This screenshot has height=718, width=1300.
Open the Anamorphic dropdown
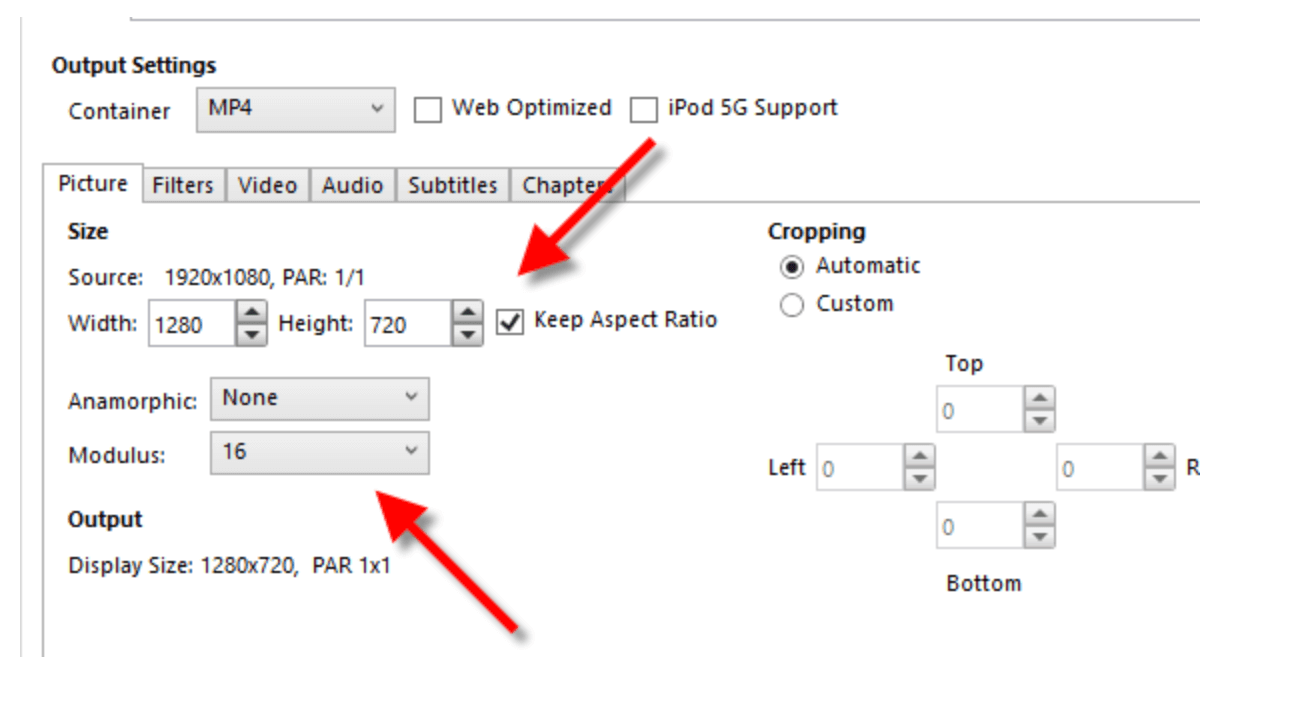[x=320, y=399]
